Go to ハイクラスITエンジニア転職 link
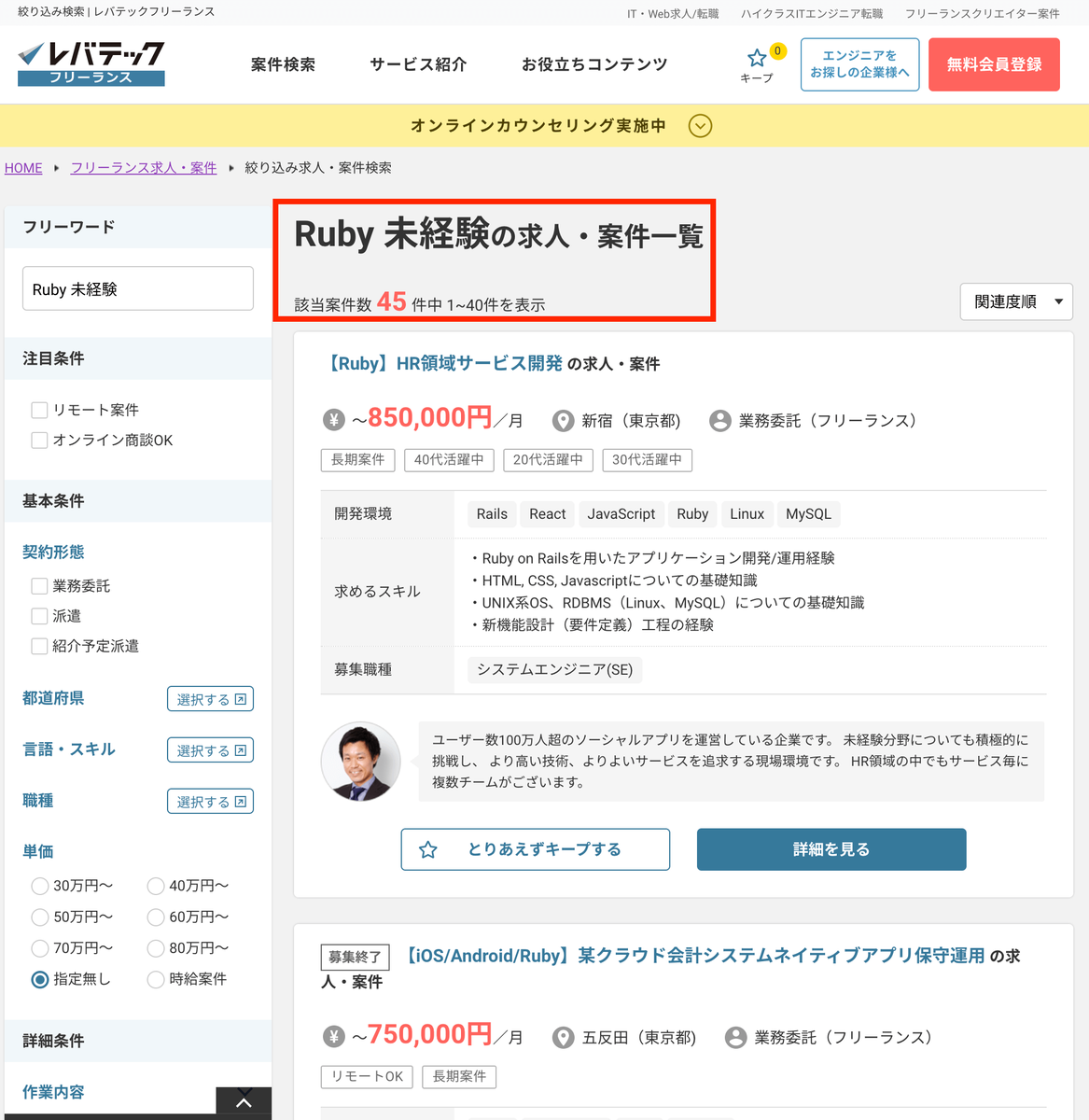1089x1120 pixels. tap(812, 13)
